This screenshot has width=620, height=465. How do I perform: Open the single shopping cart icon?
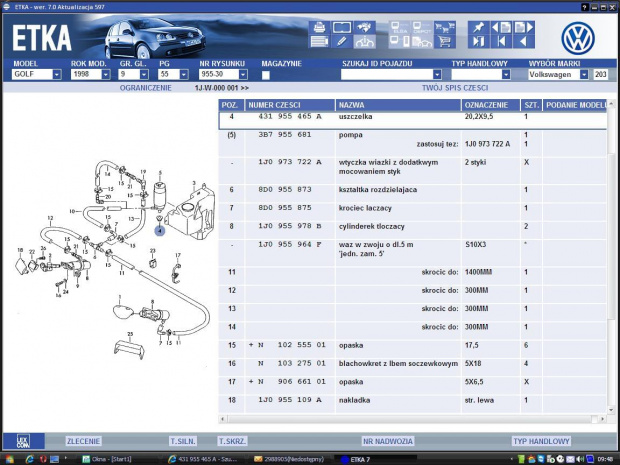(444, 41)
